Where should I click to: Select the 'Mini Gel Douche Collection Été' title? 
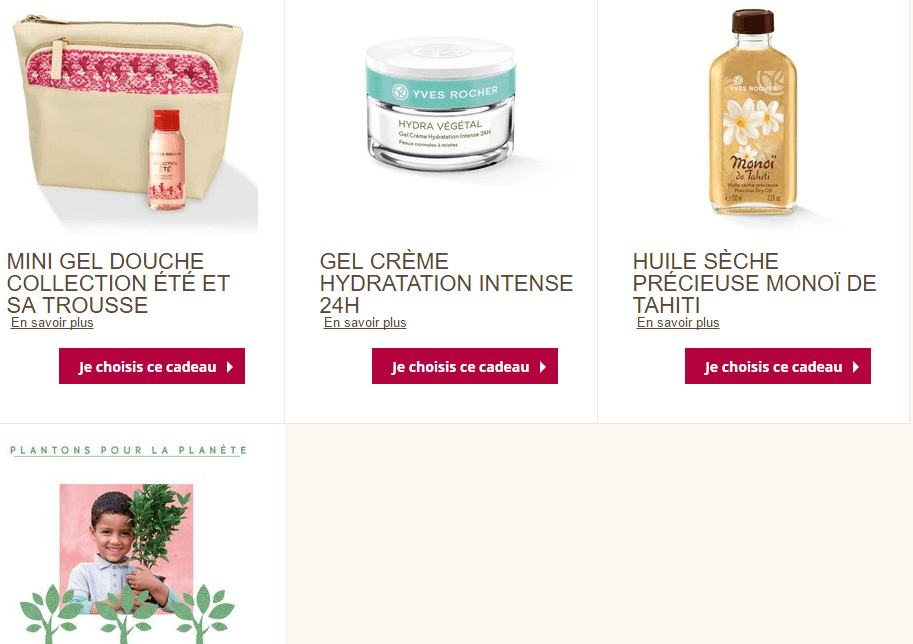coord(118,283)
